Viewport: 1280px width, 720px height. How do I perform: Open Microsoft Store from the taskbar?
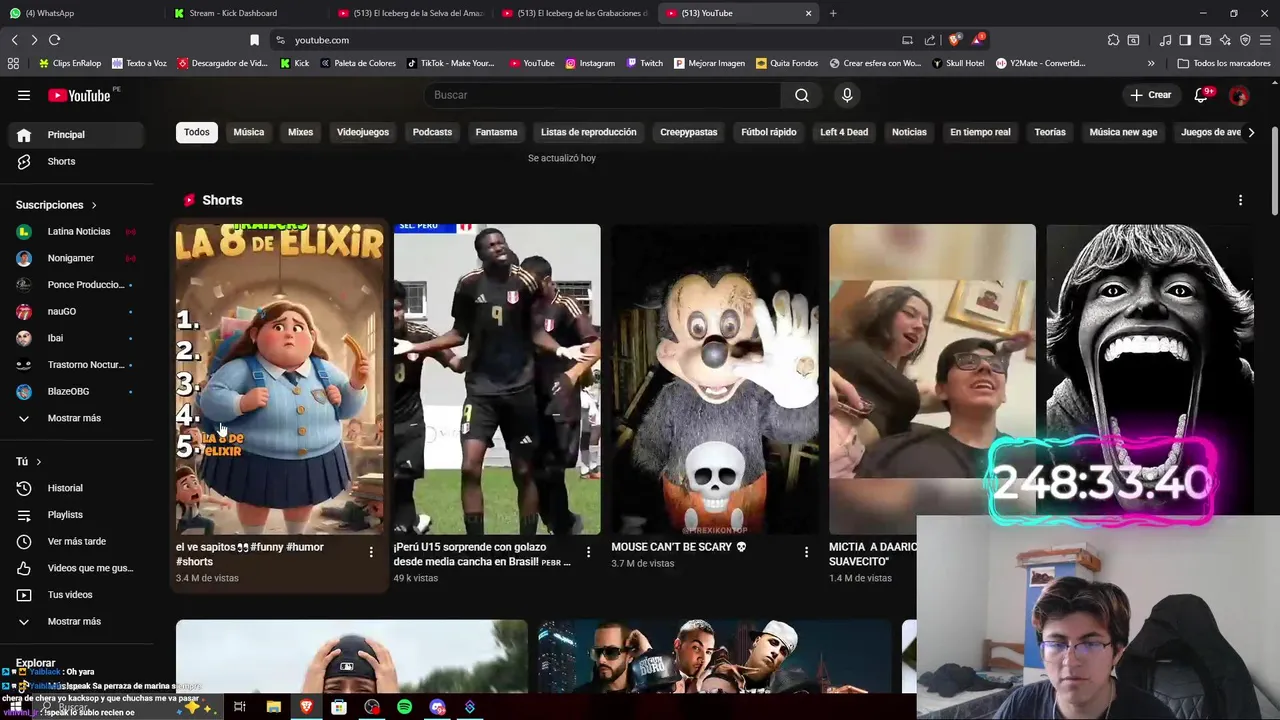(339, 707)
